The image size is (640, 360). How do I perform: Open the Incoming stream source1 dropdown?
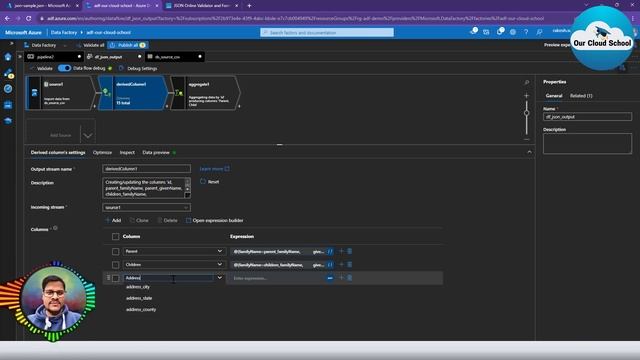click(x=147, y=207)
